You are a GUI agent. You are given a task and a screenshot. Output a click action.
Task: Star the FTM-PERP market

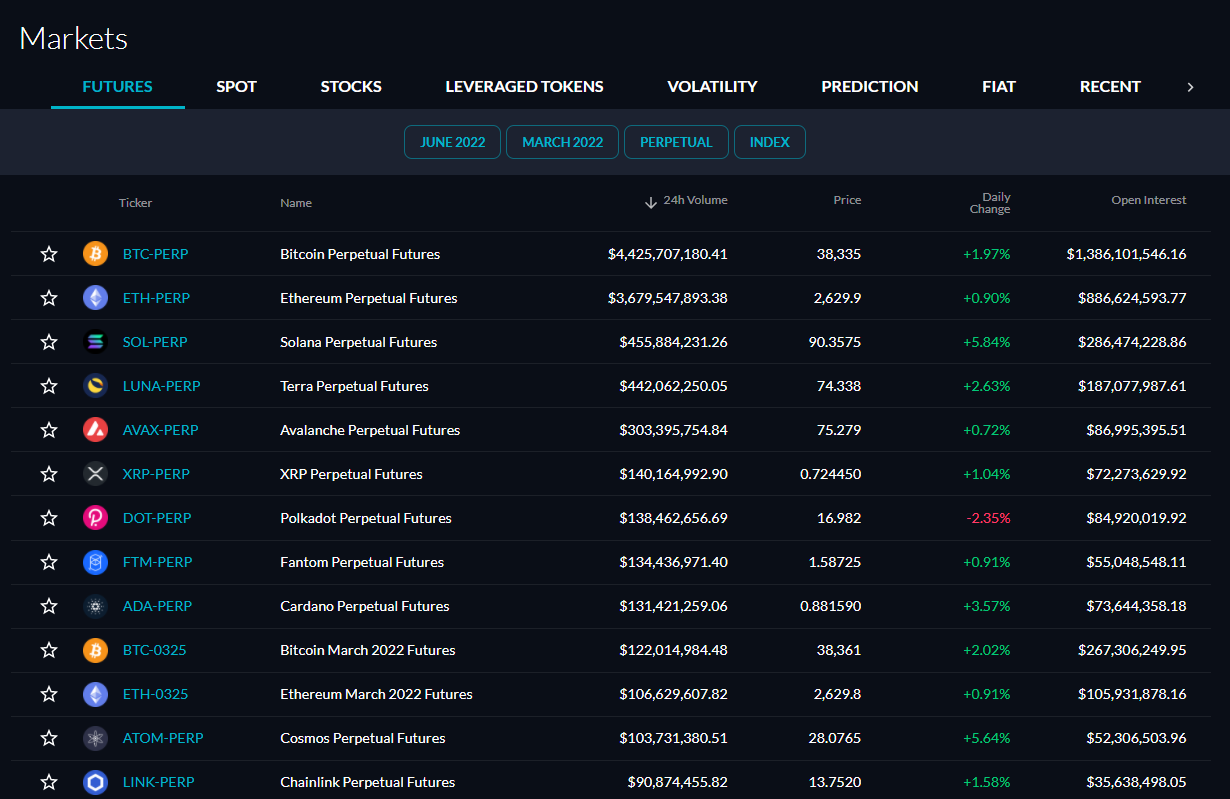[x=49, y=562]
